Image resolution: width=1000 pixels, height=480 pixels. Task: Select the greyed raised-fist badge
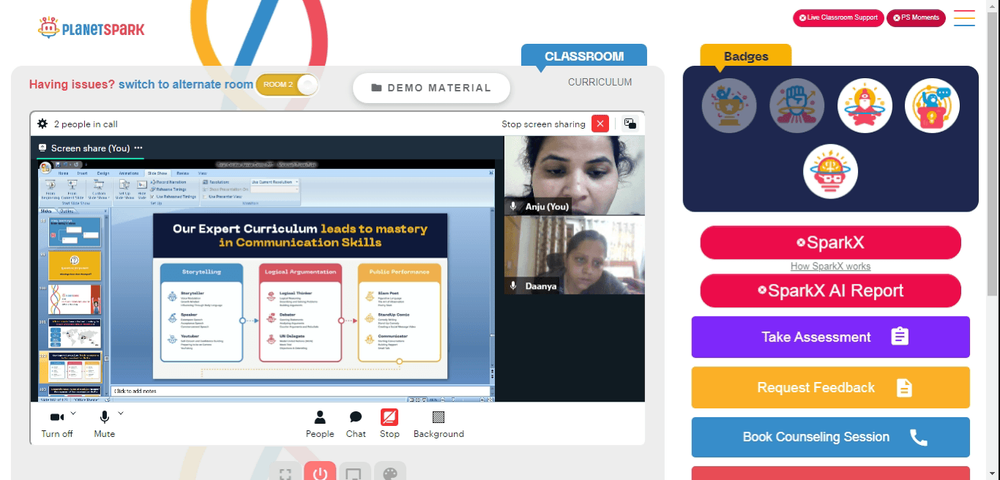coord(797,105)
